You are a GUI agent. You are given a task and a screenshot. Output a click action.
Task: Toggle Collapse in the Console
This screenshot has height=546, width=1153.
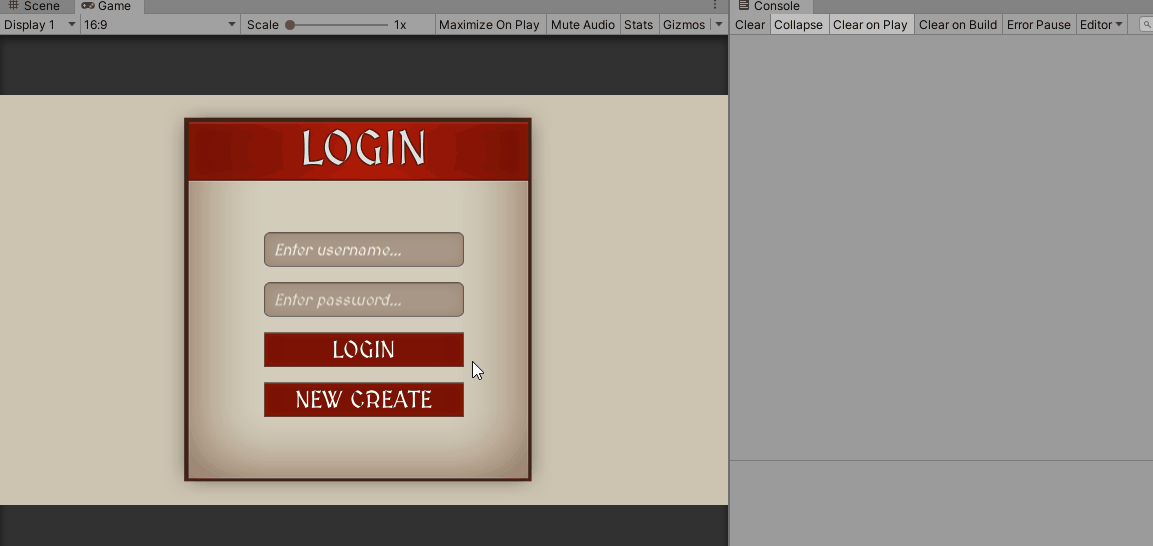pyautogui.click(x=799, y=24)
